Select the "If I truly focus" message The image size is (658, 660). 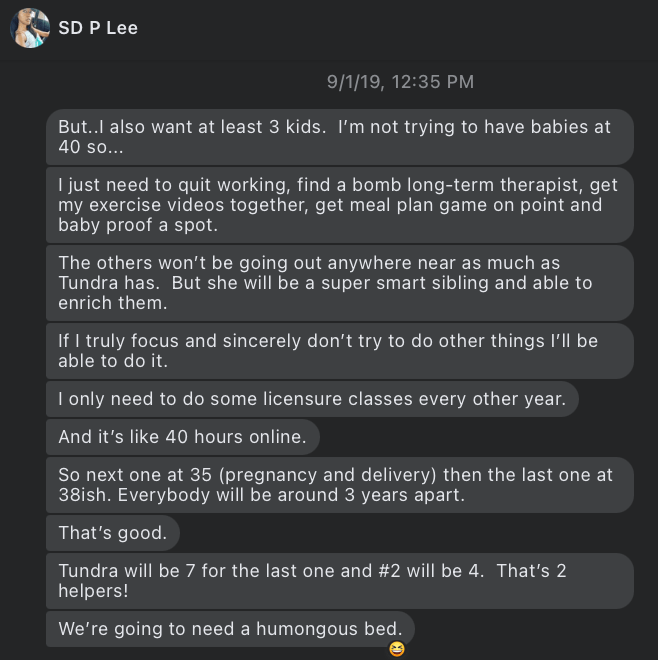tap(340, 350)
